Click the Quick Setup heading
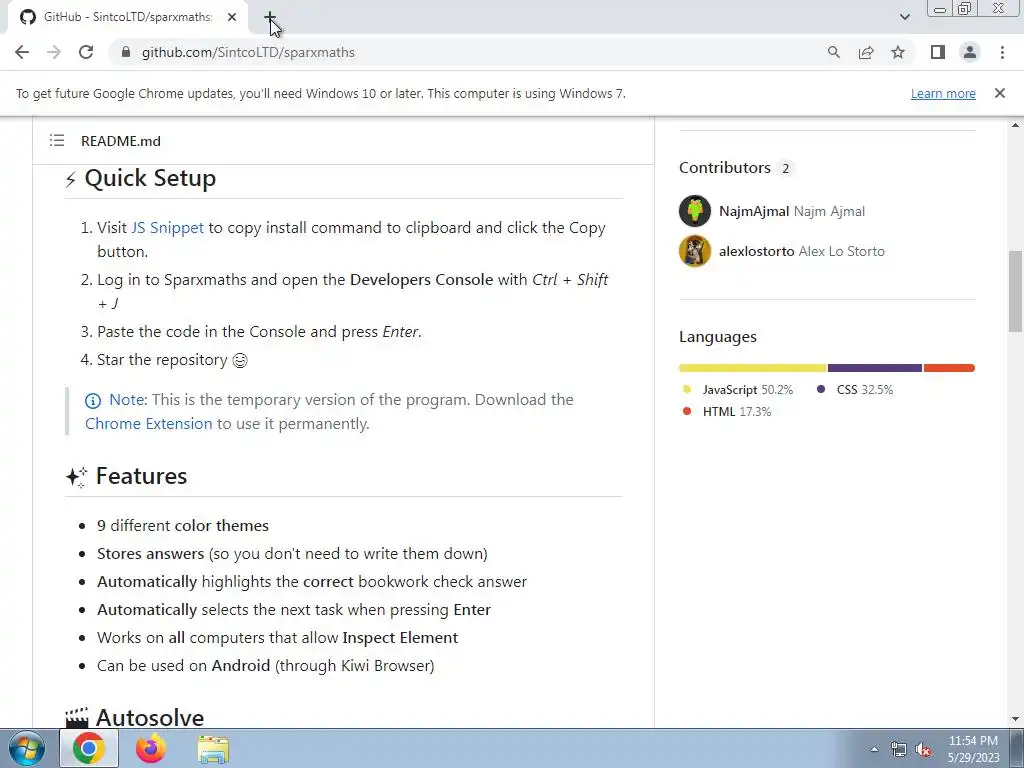The height and width of the screenshot is (768, 1024). point(150,178)
